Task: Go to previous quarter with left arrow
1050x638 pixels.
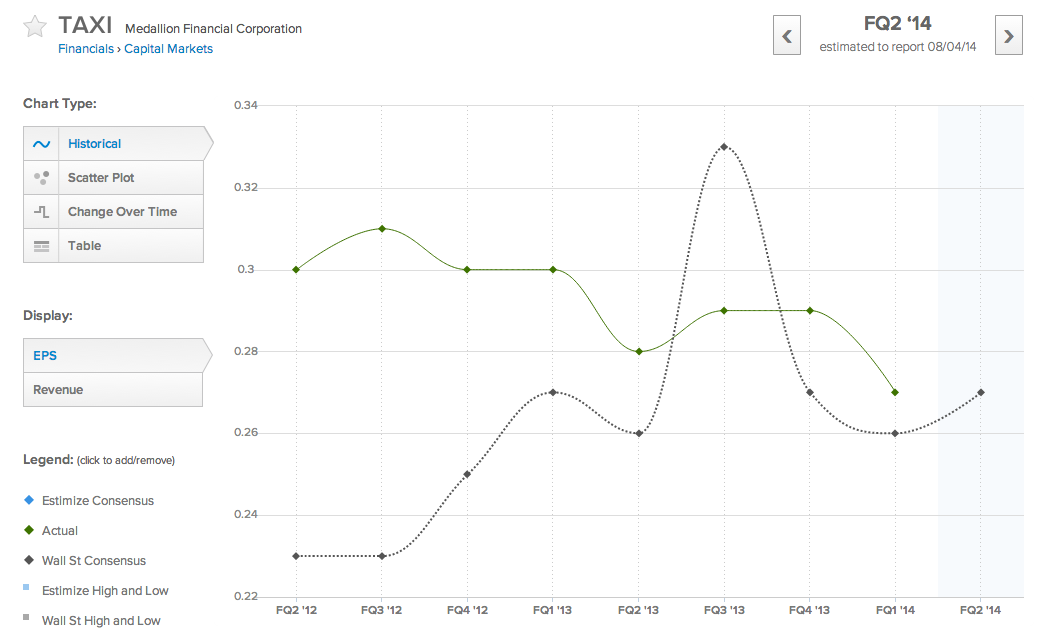Action: click(x=787, y=37)
